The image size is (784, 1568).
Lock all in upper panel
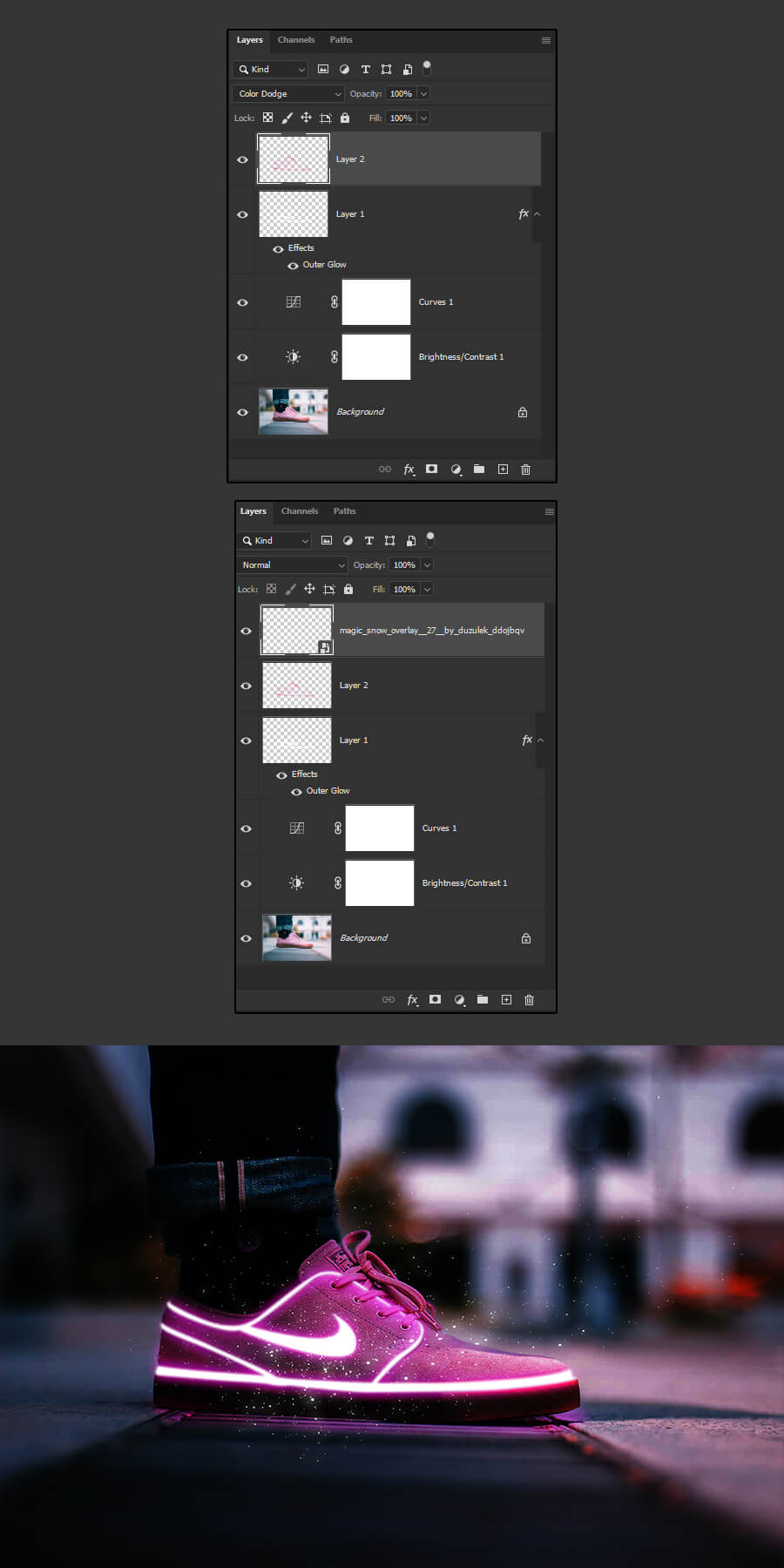(345, 118)
